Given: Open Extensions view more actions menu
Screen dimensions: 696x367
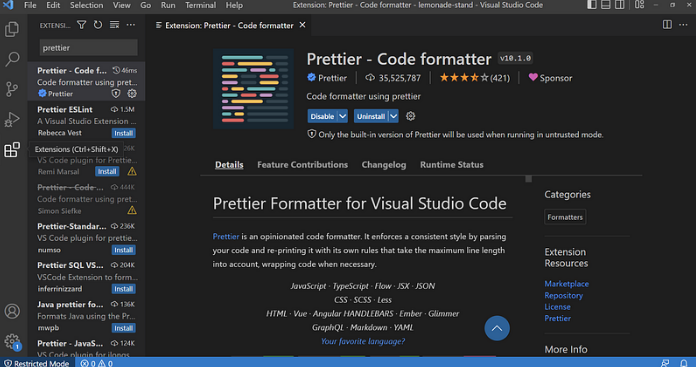Looking at the screenshot, I should coord(130,25).
